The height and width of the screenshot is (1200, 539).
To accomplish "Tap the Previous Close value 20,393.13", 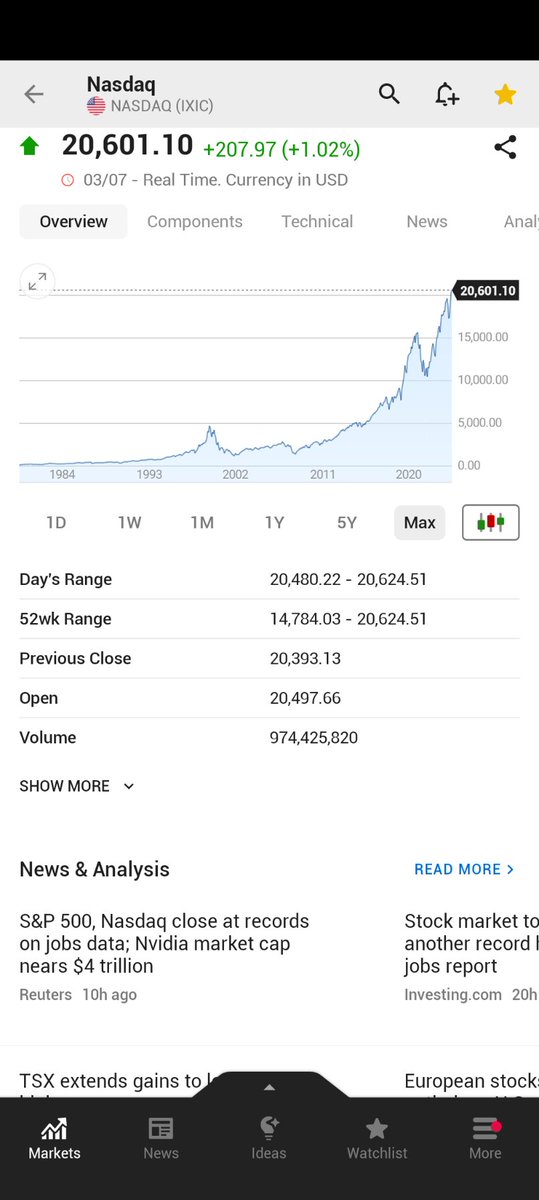I will (x=305, y=658).
